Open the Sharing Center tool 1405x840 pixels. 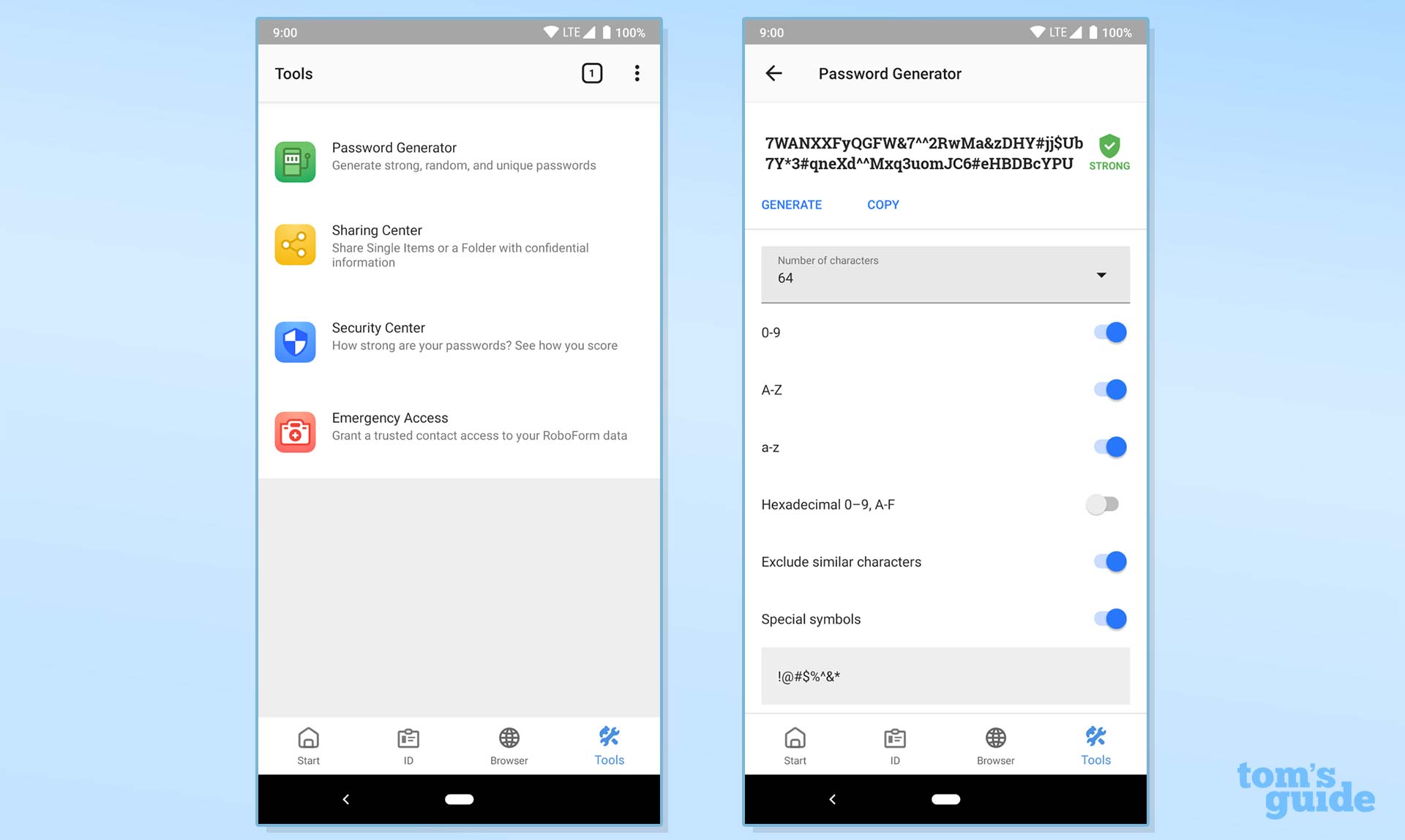click(460, 244)
